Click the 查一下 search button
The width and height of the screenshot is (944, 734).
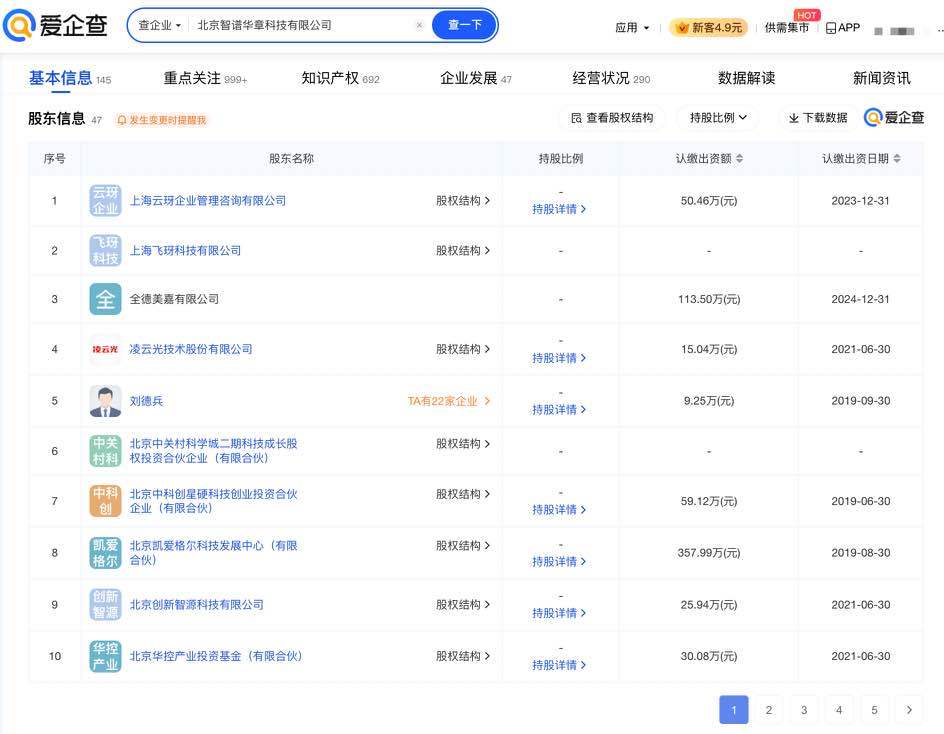(464, 26)
